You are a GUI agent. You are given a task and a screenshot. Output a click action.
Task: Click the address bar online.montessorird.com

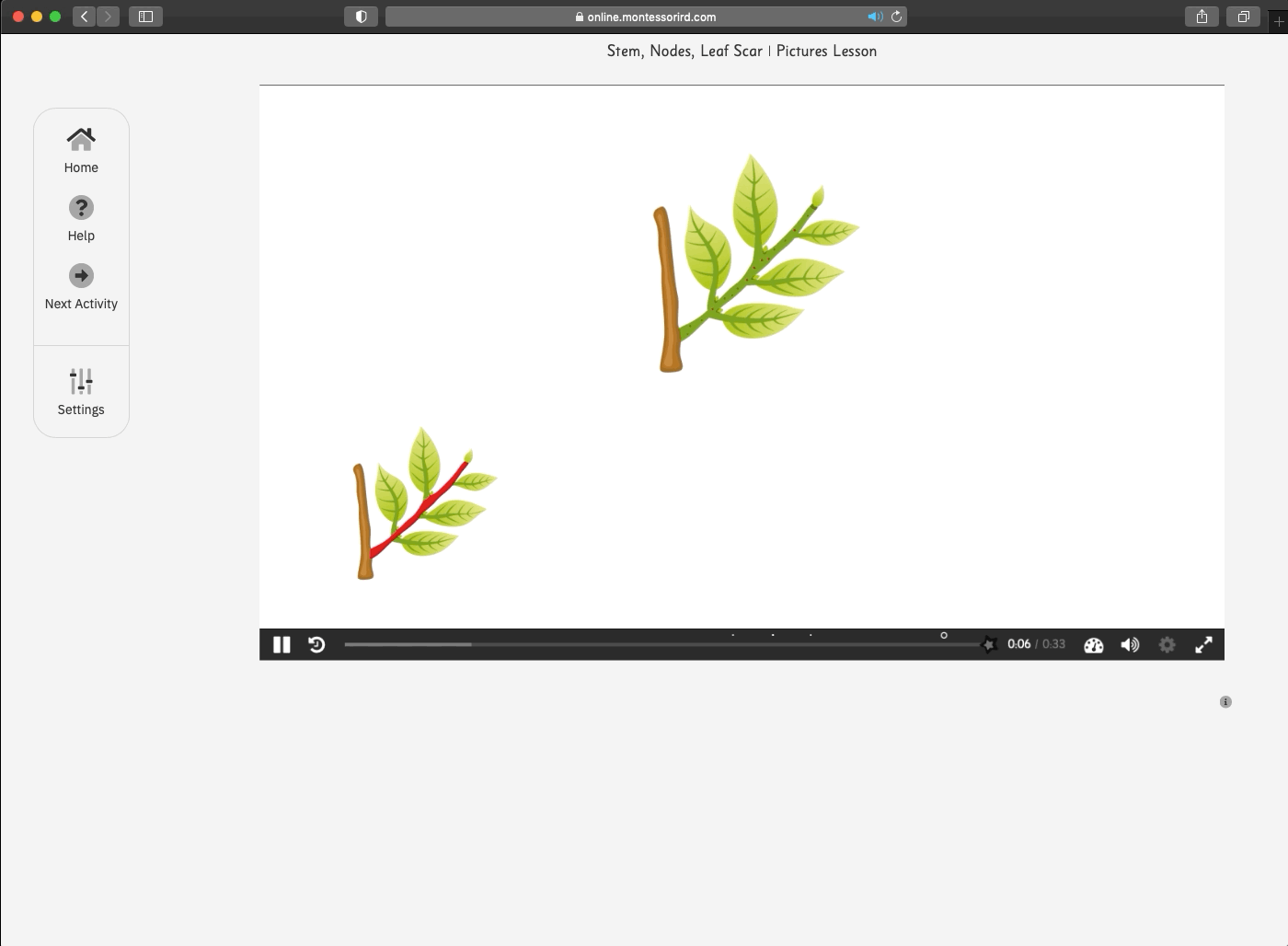pyautogui.click(x=646, y=17)
